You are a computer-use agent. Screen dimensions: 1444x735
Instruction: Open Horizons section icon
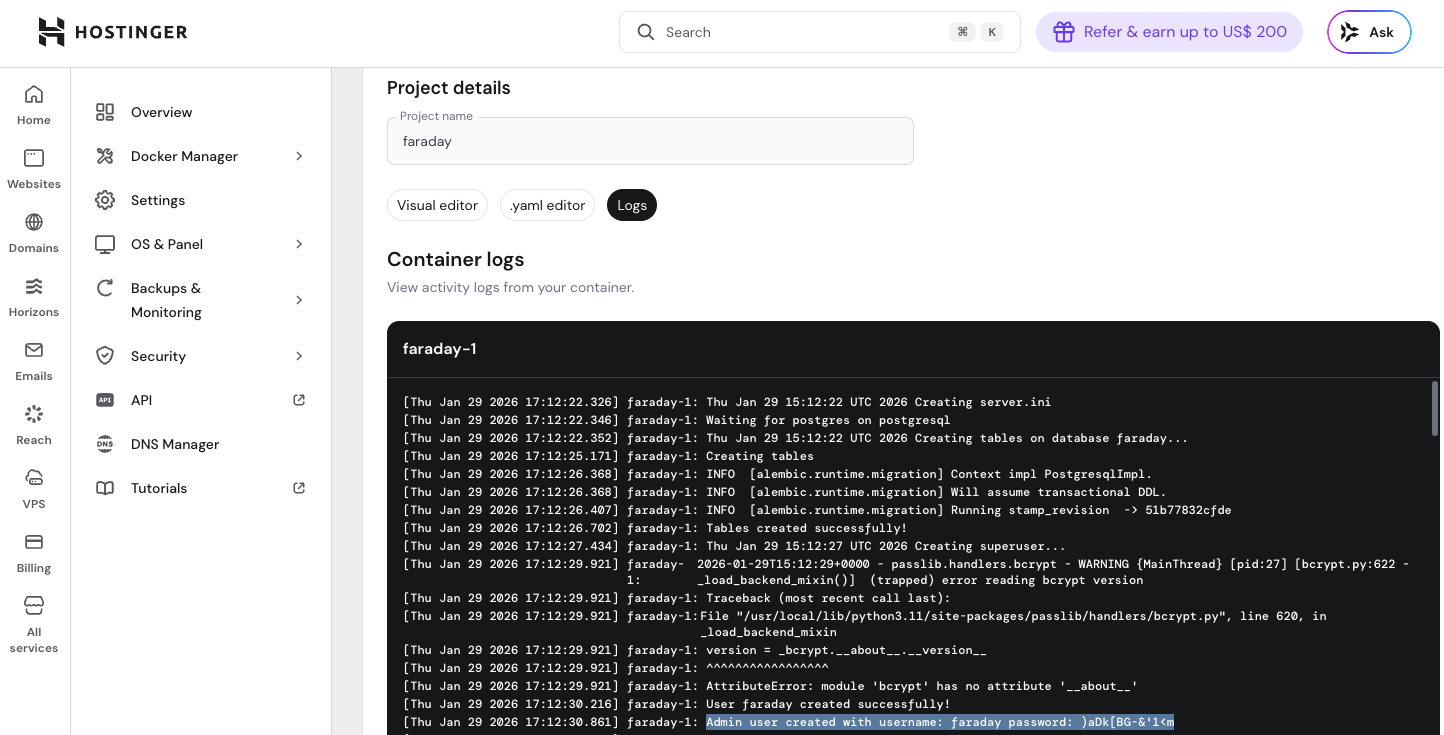(x=34, y=286)
